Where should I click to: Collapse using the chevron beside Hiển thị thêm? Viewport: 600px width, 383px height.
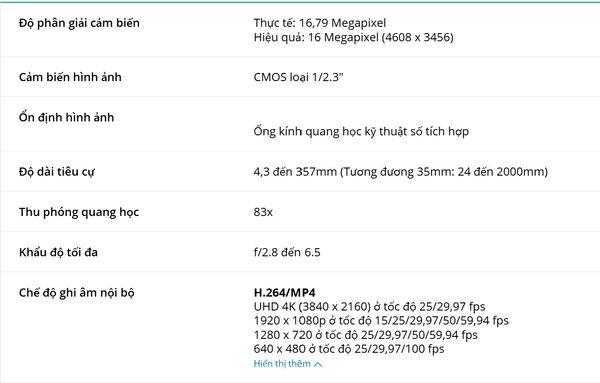pos(318,364)
